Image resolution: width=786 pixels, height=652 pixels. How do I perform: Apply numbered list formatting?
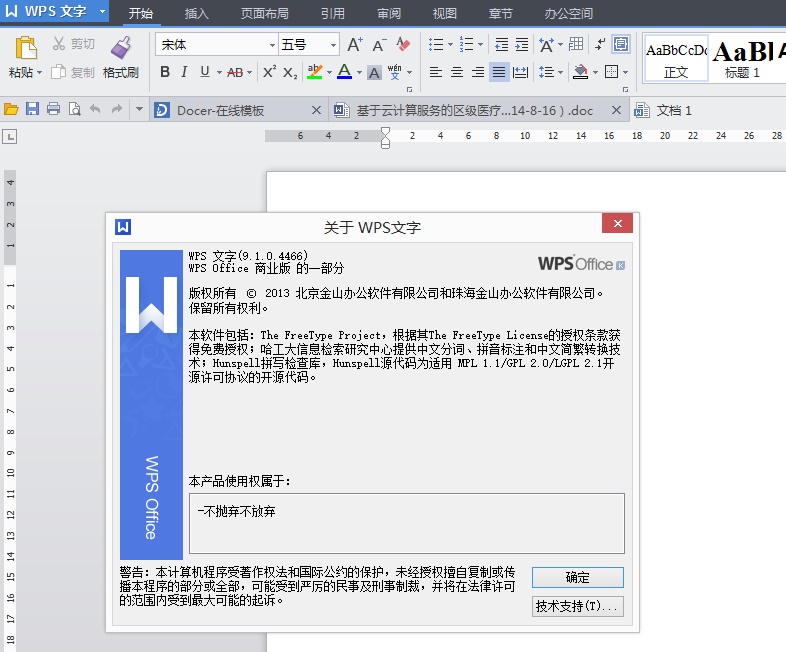click(x=466, y=45)
